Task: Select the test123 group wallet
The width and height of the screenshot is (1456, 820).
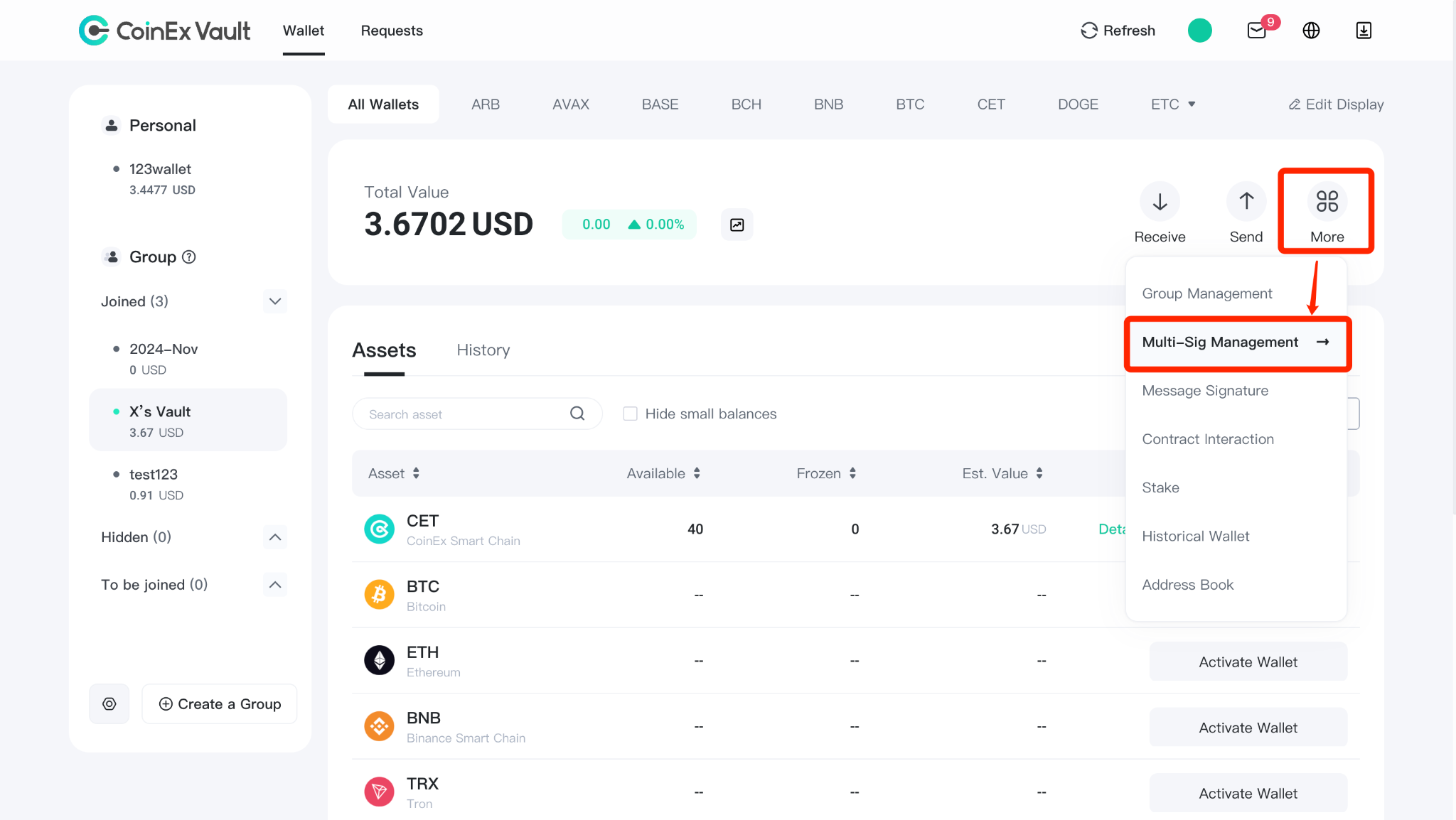Action: tap(188, 484)
